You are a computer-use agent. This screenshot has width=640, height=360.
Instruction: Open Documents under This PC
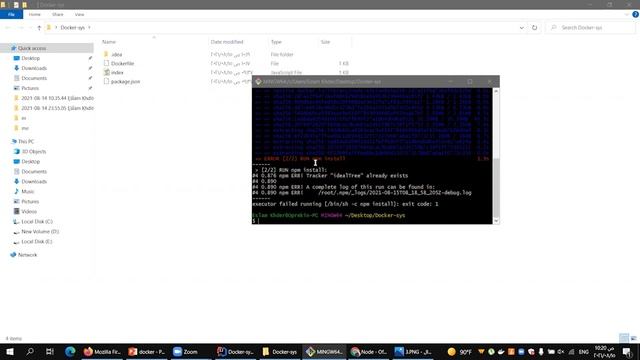pyautogui.click(x=34, y=172)
